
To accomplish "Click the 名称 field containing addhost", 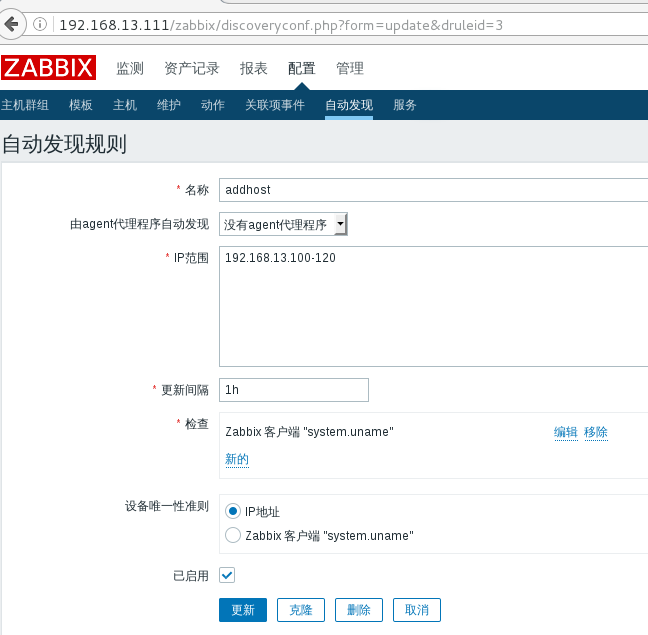I will click(x=434, y=190).
